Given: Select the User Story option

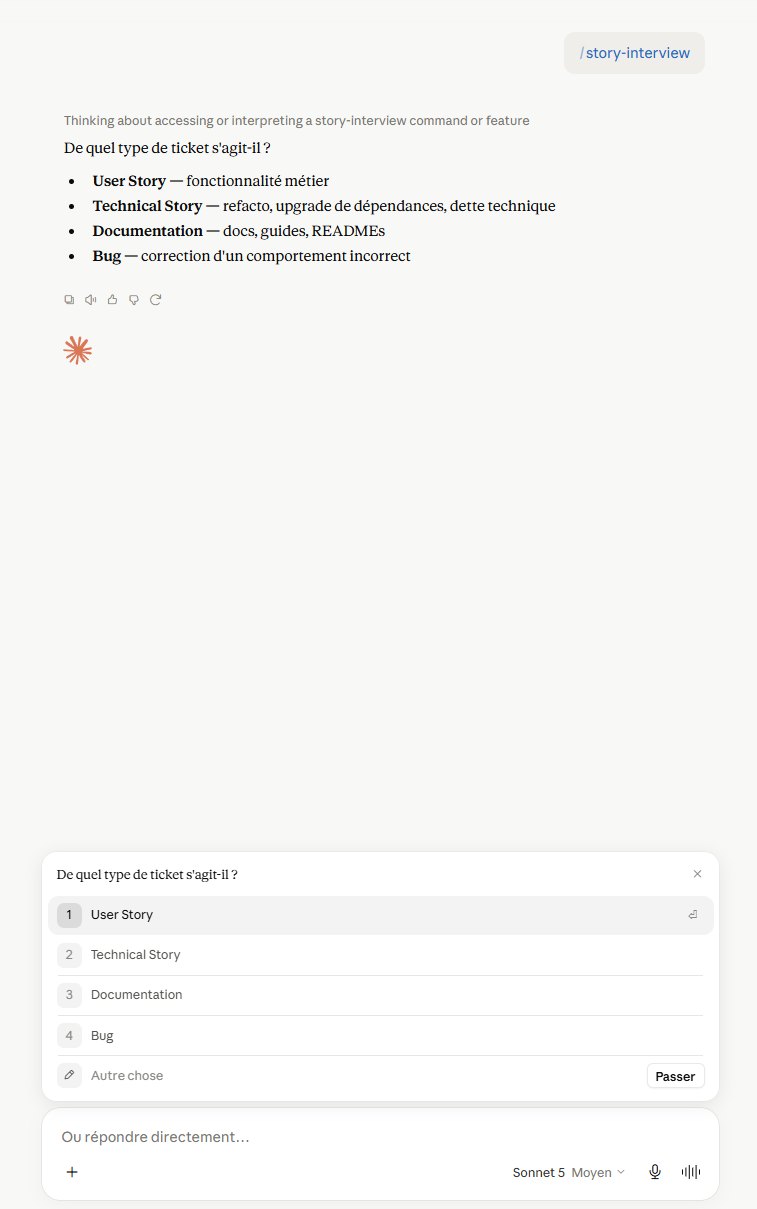Looking at the screenshot, I should [x=381, y=915].
